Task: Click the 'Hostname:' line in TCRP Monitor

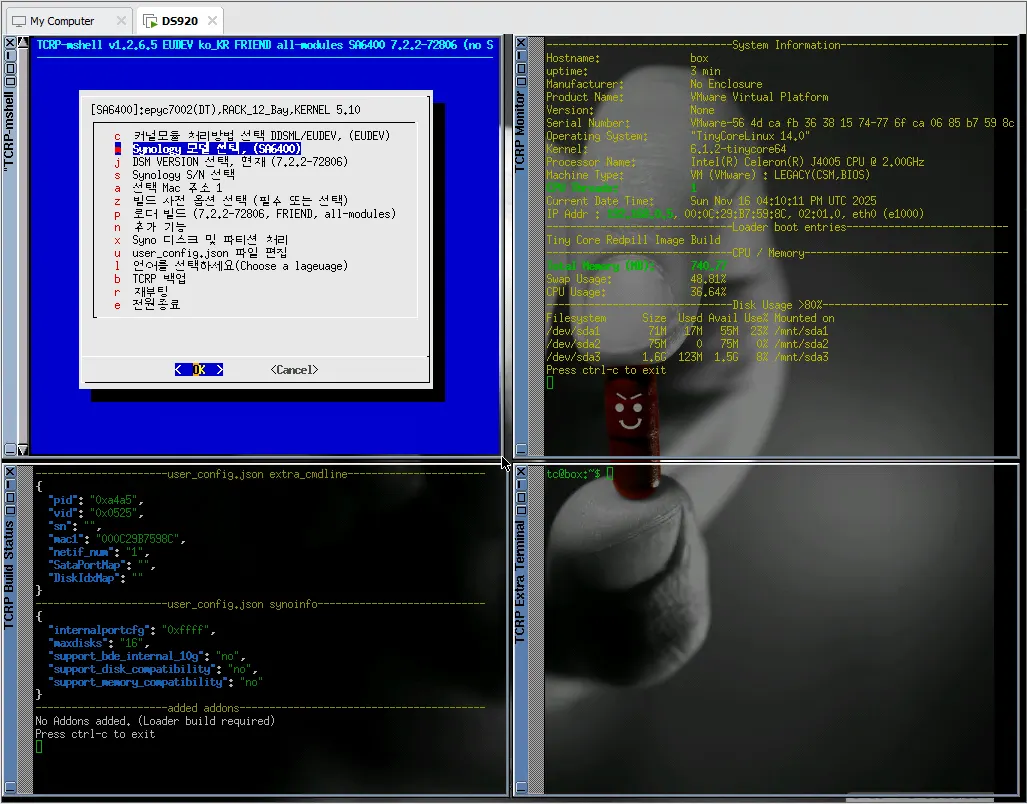Action: [x=627, y=58]
